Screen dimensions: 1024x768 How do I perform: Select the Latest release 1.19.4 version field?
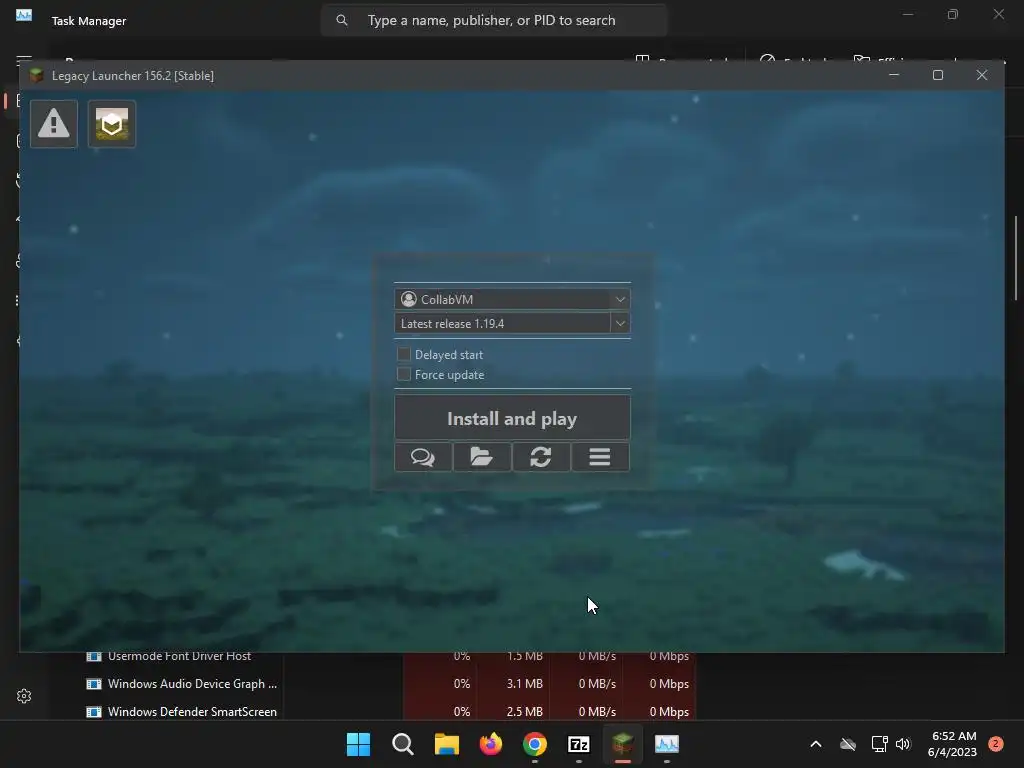[502, 323]
